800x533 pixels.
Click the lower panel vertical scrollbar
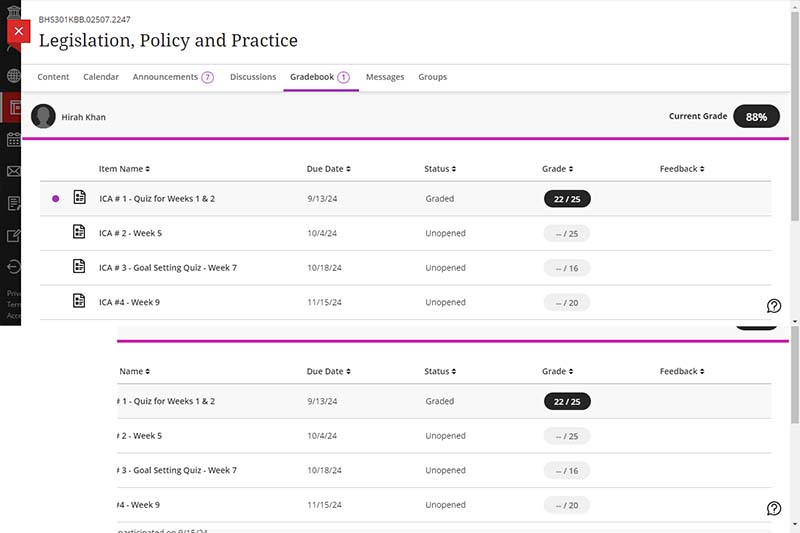[795, 376]
